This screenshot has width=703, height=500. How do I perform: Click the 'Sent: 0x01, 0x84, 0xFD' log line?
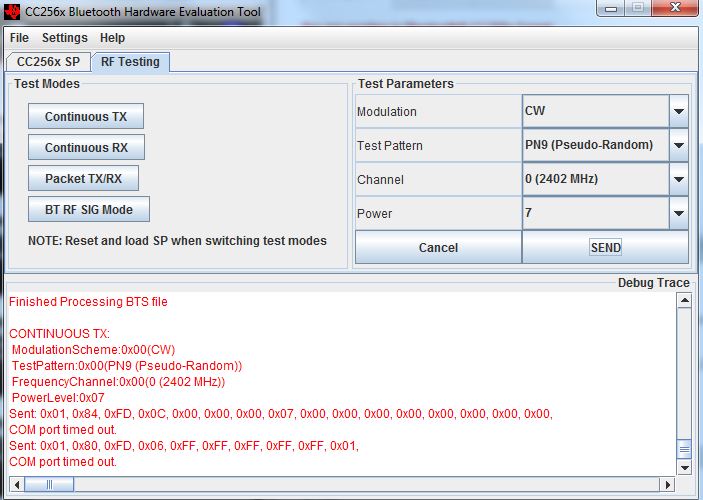281,414
